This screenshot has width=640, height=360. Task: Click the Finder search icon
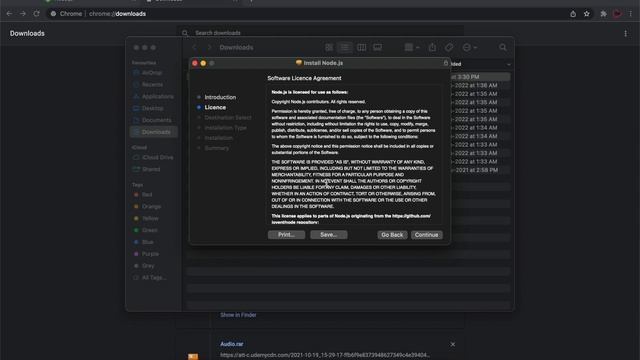coord(503,47)
